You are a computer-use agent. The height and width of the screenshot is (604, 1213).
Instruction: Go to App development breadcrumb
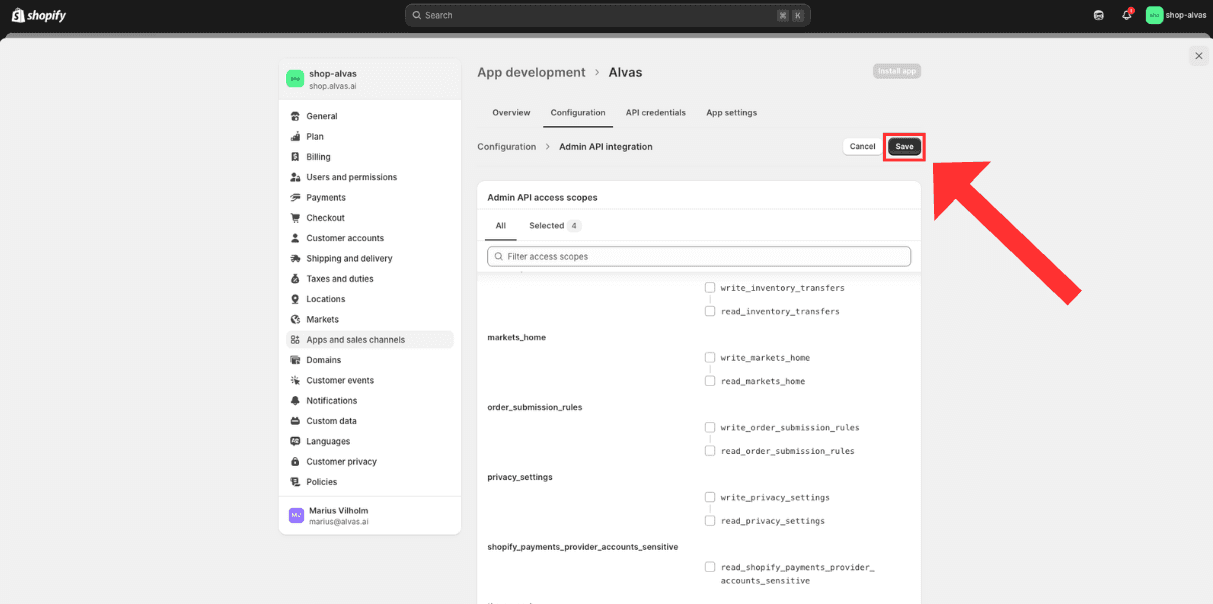tap(531, 72)
